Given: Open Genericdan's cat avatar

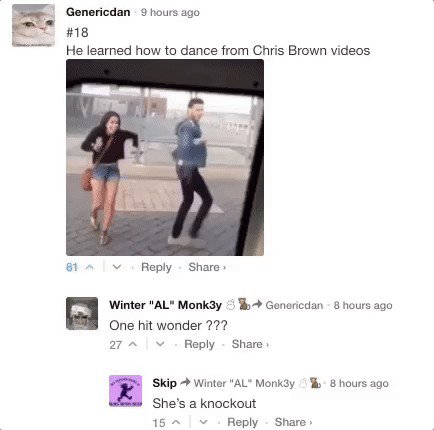Looking at the screenshot, I should point(33,25).
